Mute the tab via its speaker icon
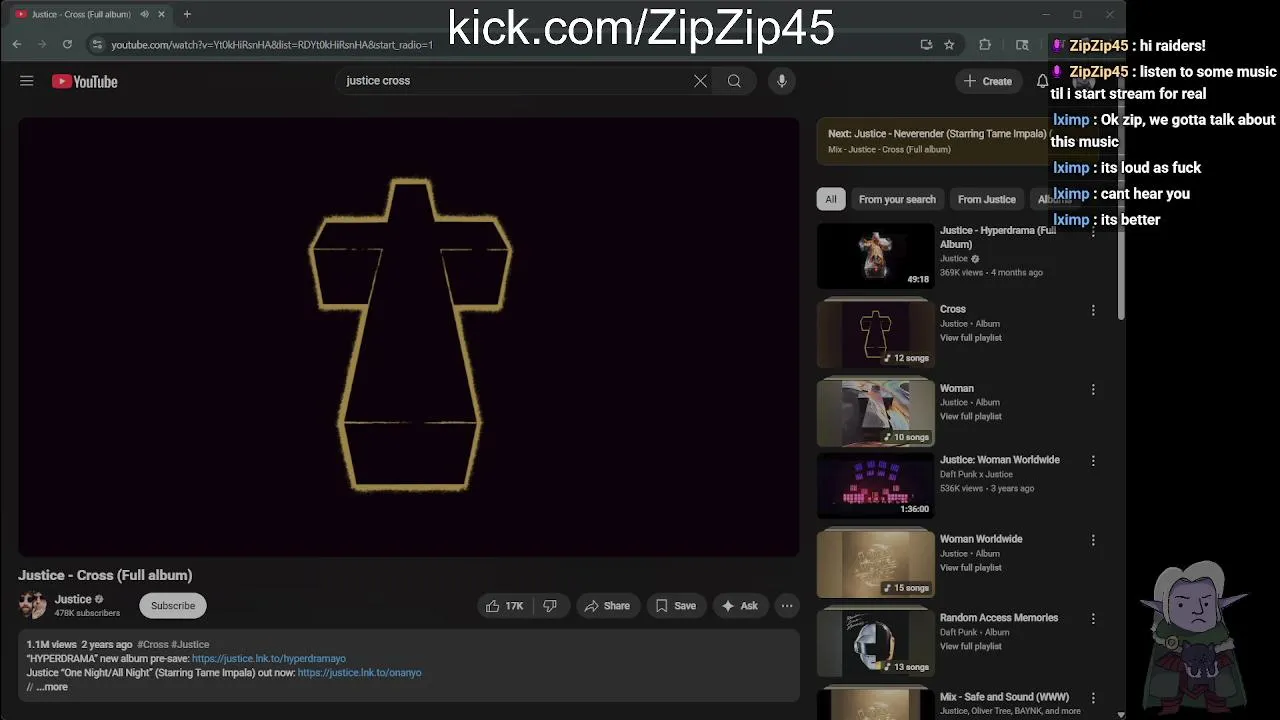The image size is (1280, 720). [x=144, y=14]
